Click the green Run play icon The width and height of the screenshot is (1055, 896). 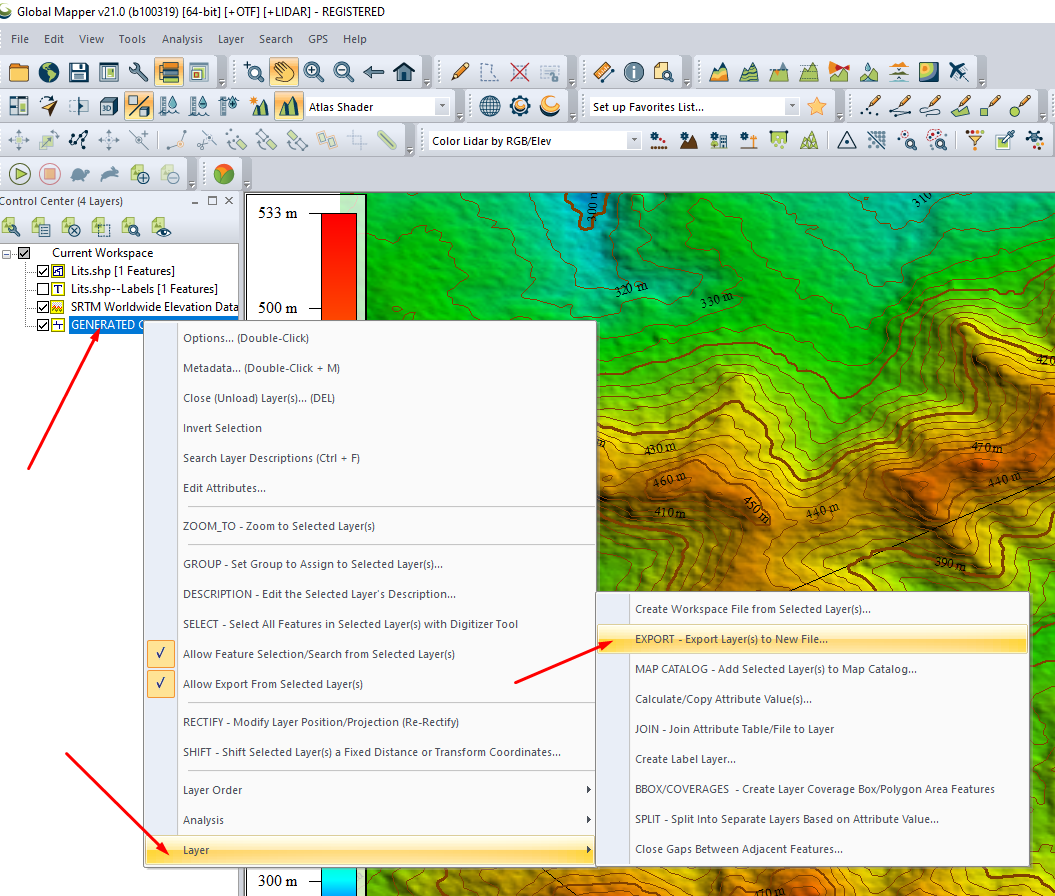click(20, 174)
